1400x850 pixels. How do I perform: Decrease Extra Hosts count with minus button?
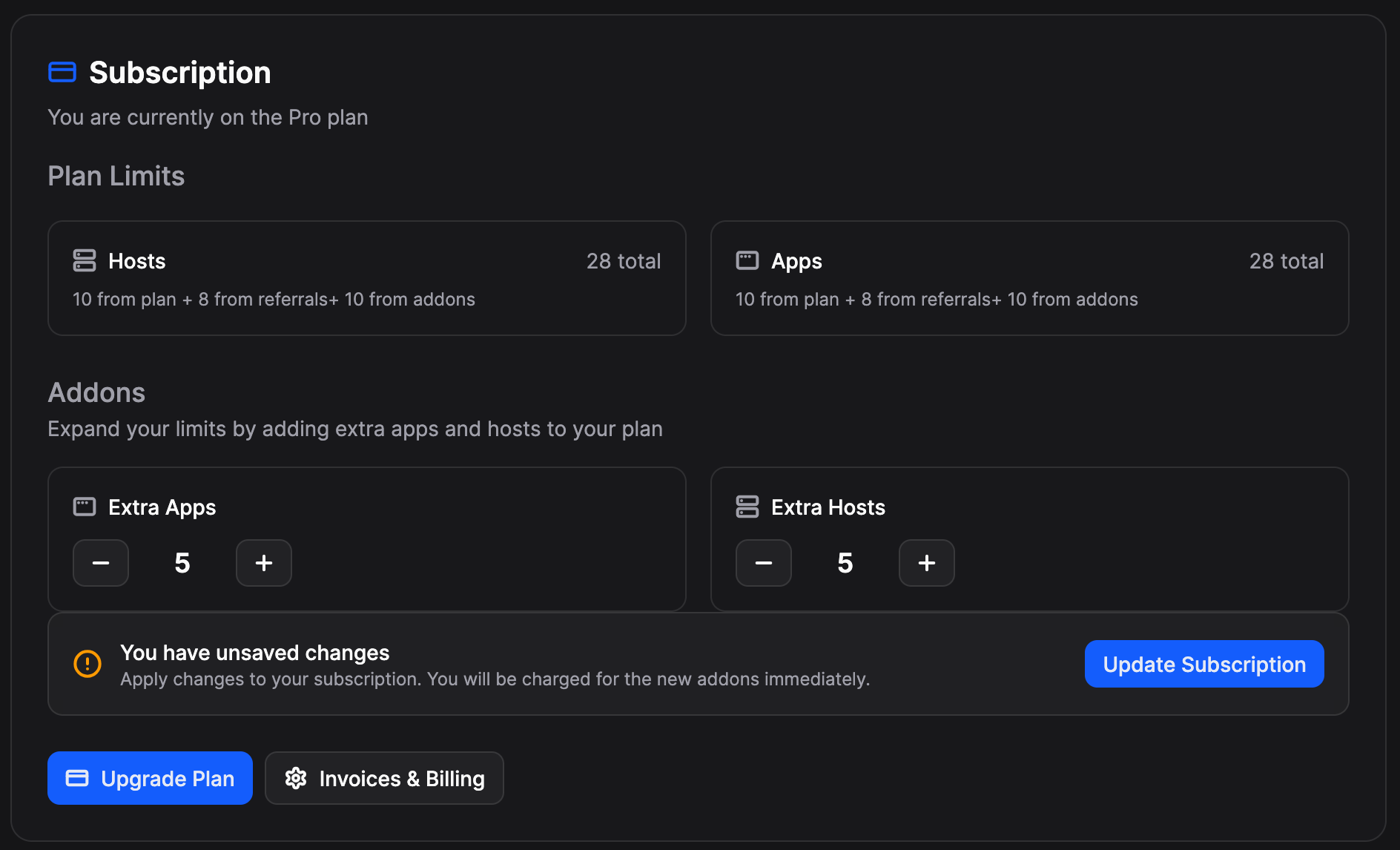[x=764, y=563]
